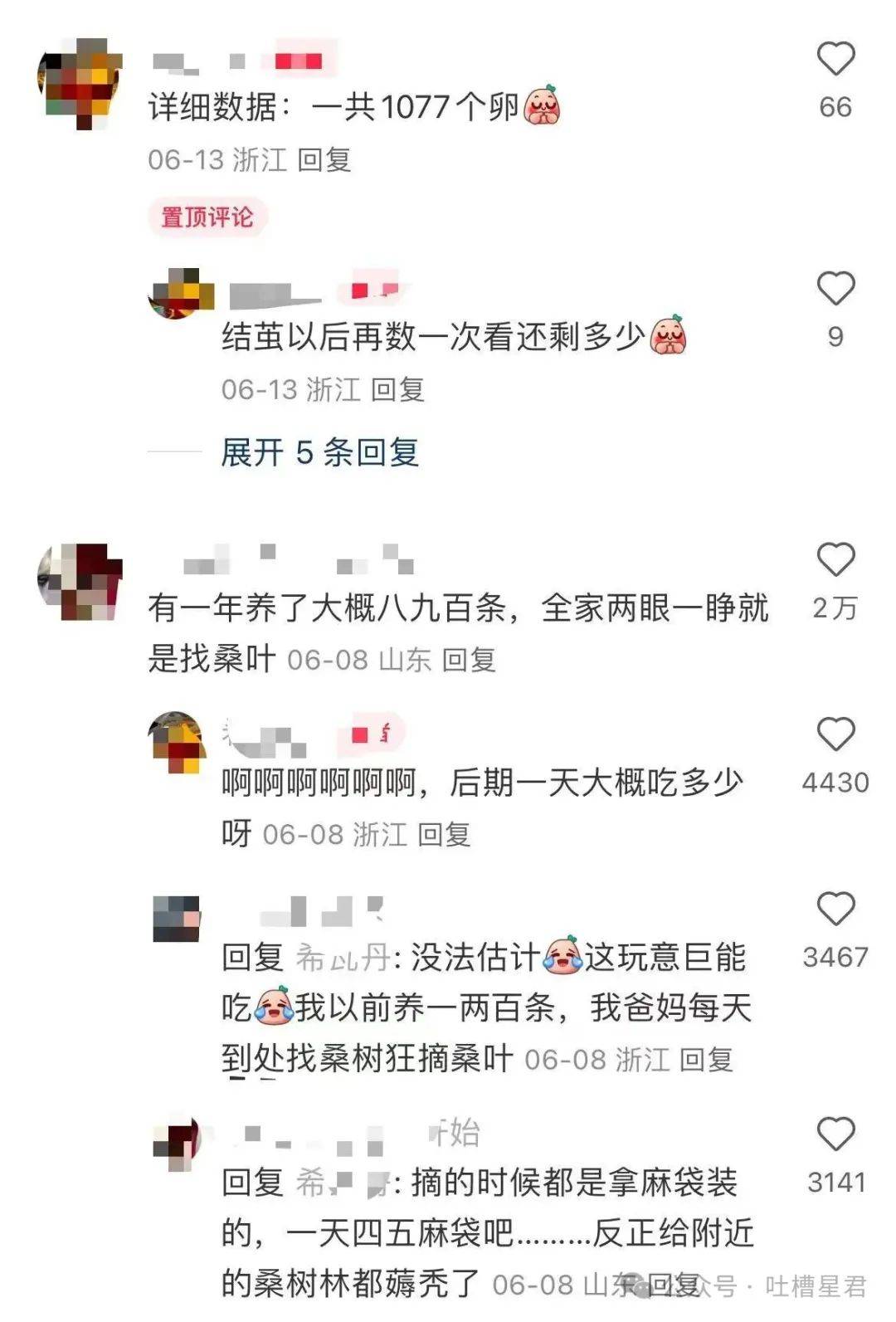
Task: Open avatar of the pinned comment author
Action: coord(80,83)
